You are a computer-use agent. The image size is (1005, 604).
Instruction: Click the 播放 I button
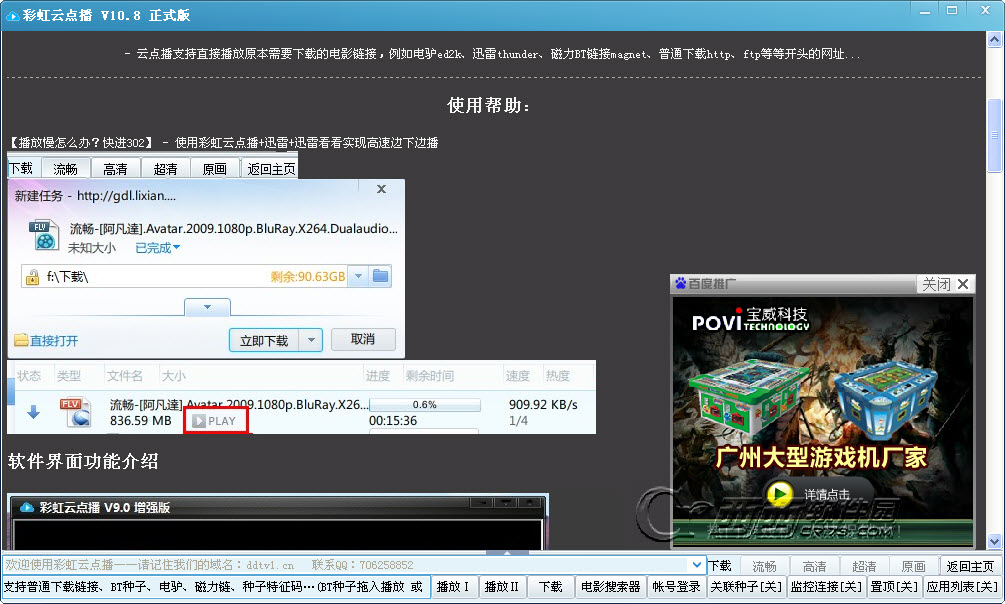pyautogui.click(x=453, y=587)
